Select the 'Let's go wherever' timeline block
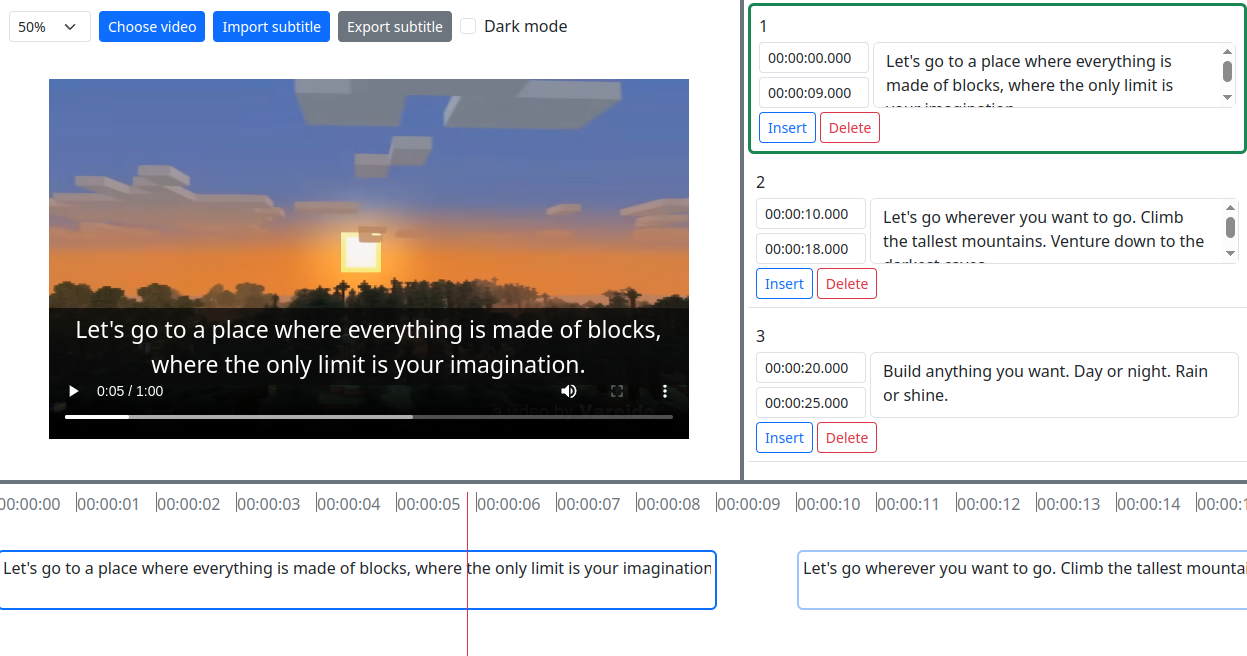Viewport: 1247px width, 656px height. pos(1022,580)
